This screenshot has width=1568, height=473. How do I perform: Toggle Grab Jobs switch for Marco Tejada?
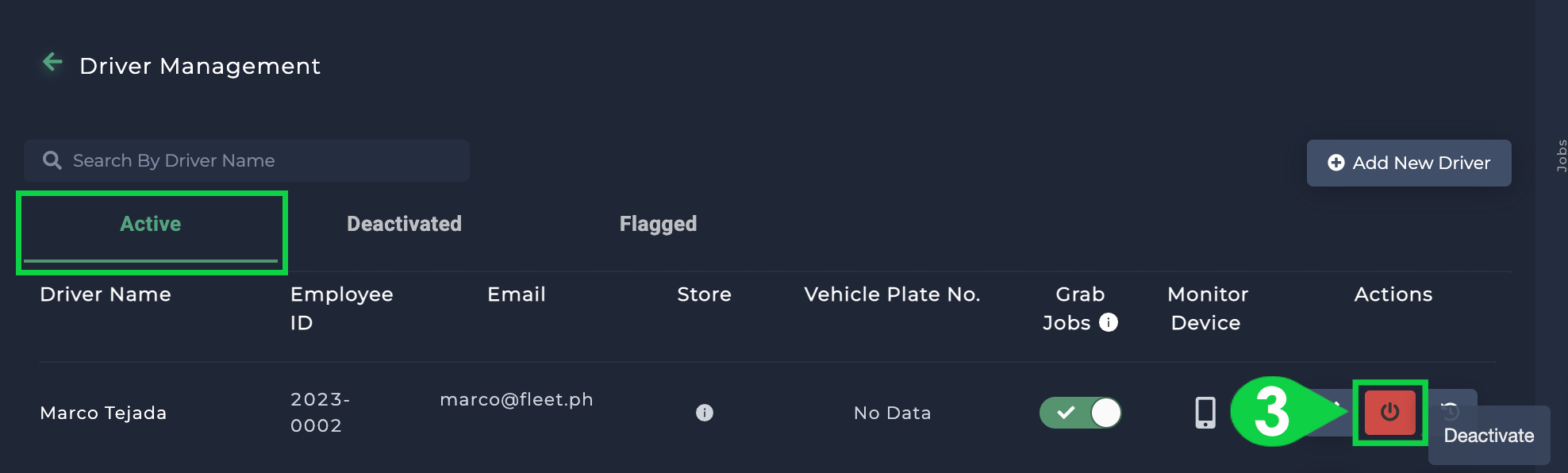pos(1081,413)
